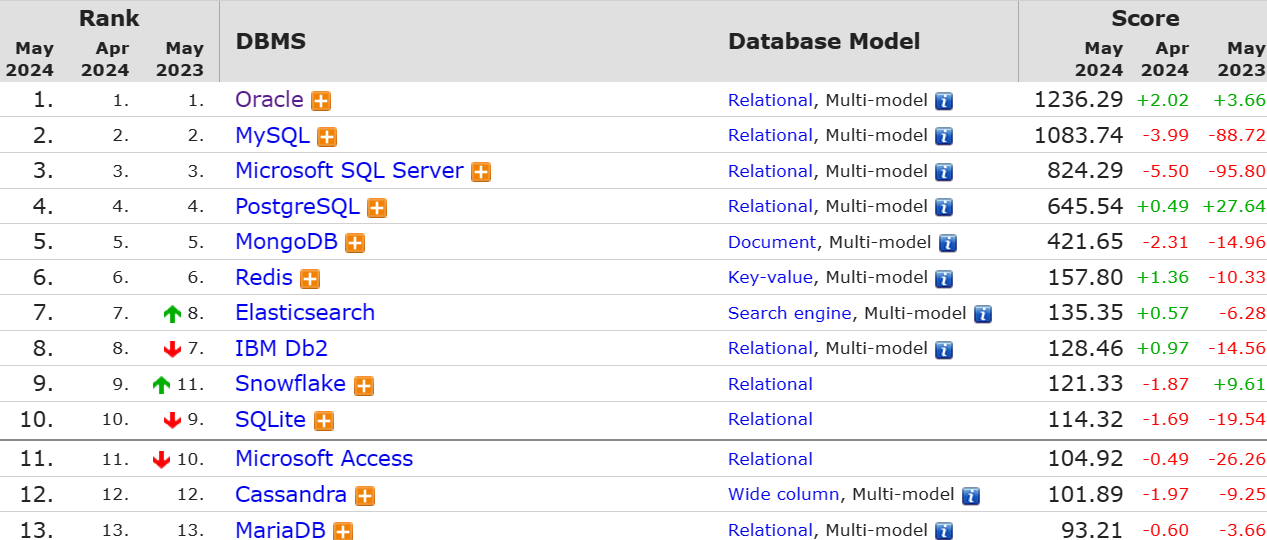Screen dimensions: 1267x540
Task: Click the Redis monthly change +1.36
Action: pos(1163,277)
